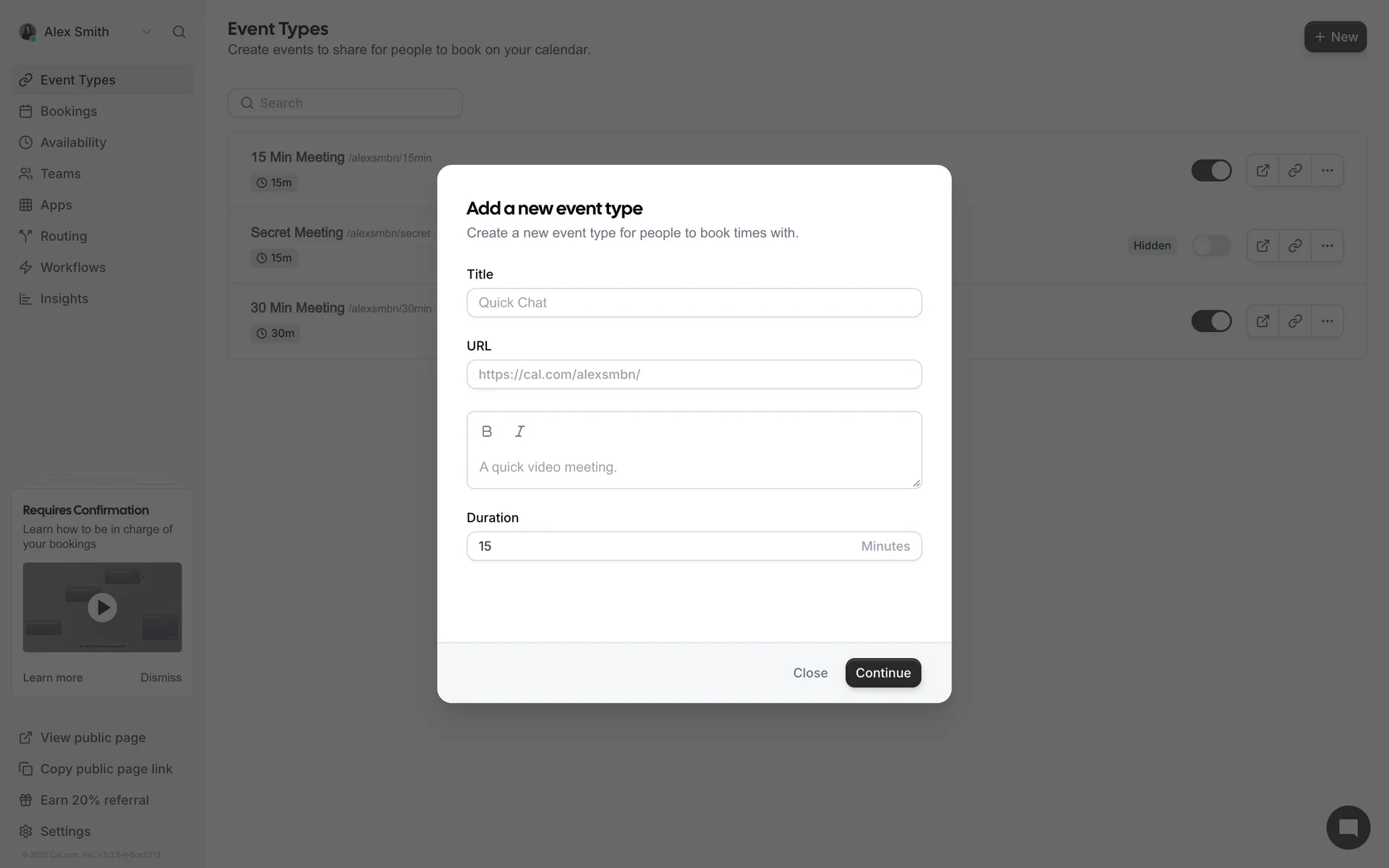The width and height of the screenshot is (1389, 868).
Task: Disable the 15 Min Meeting toggle
Action: (1211, 171)
